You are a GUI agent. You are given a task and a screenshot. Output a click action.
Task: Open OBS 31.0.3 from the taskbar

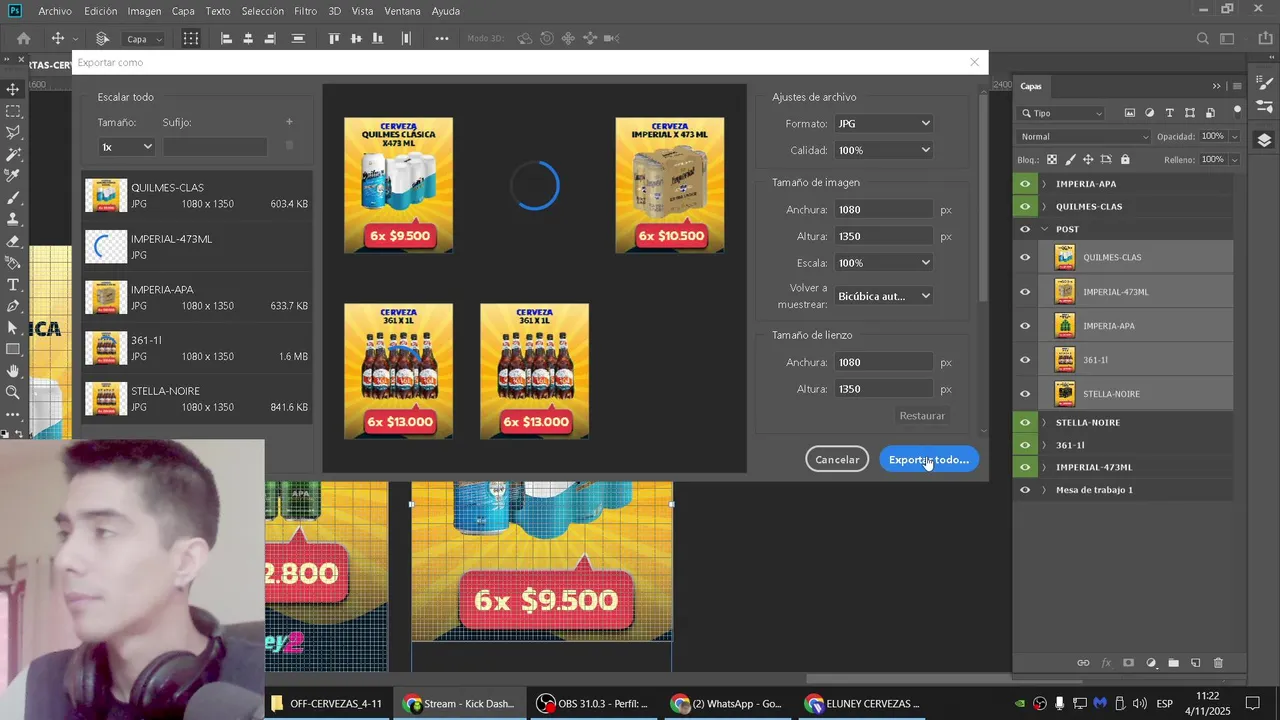(x=592, y=704)
